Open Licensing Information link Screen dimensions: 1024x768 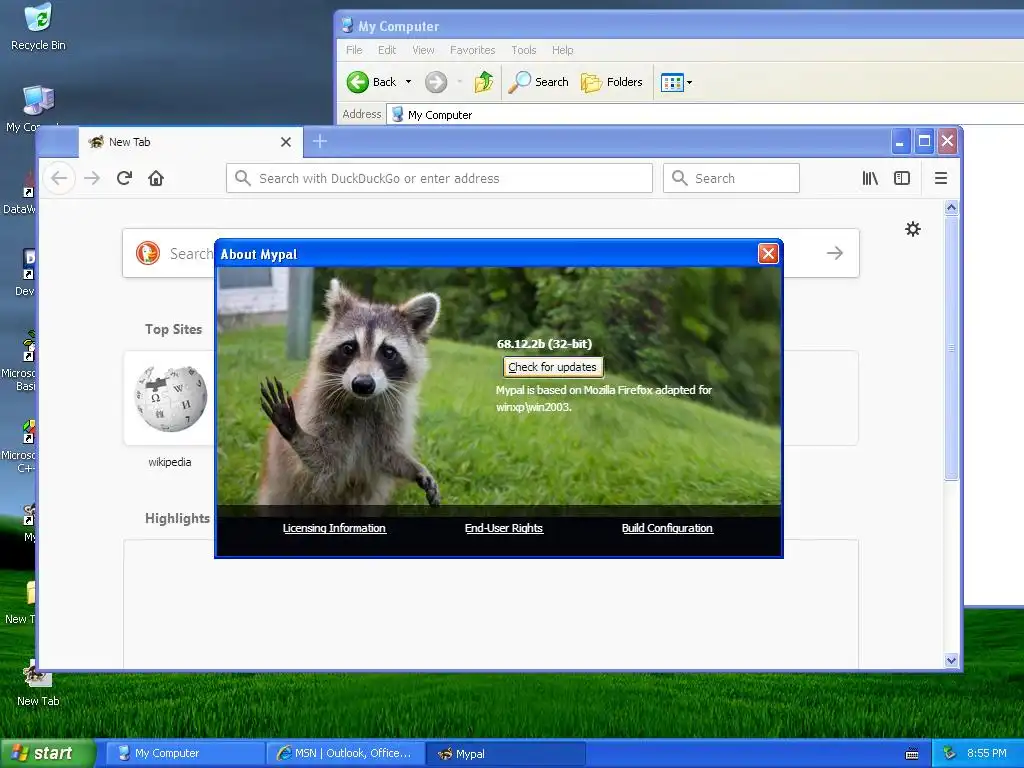(x=334, y=528)
